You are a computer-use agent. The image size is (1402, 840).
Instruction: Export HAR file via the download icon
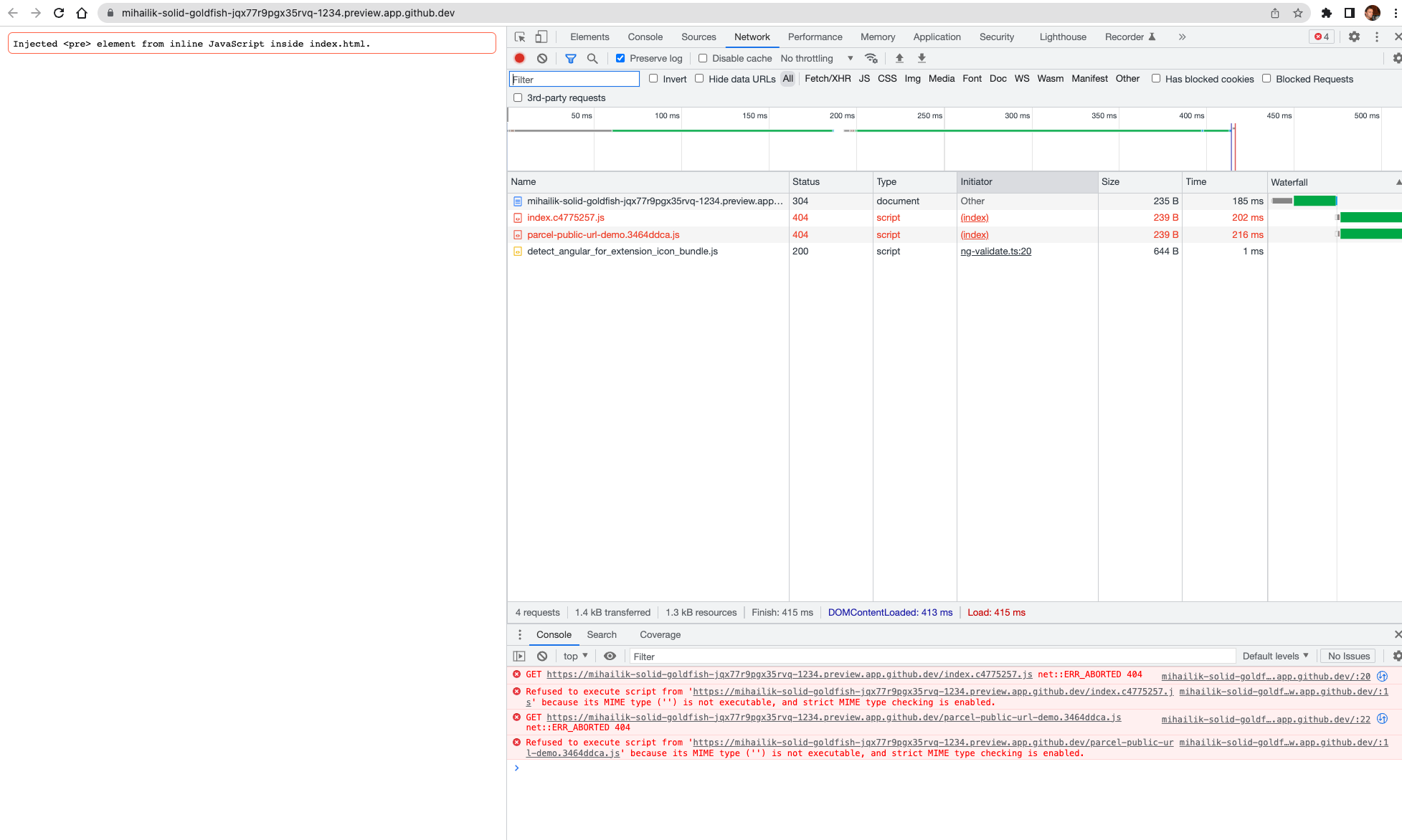[x=922, y=58]
